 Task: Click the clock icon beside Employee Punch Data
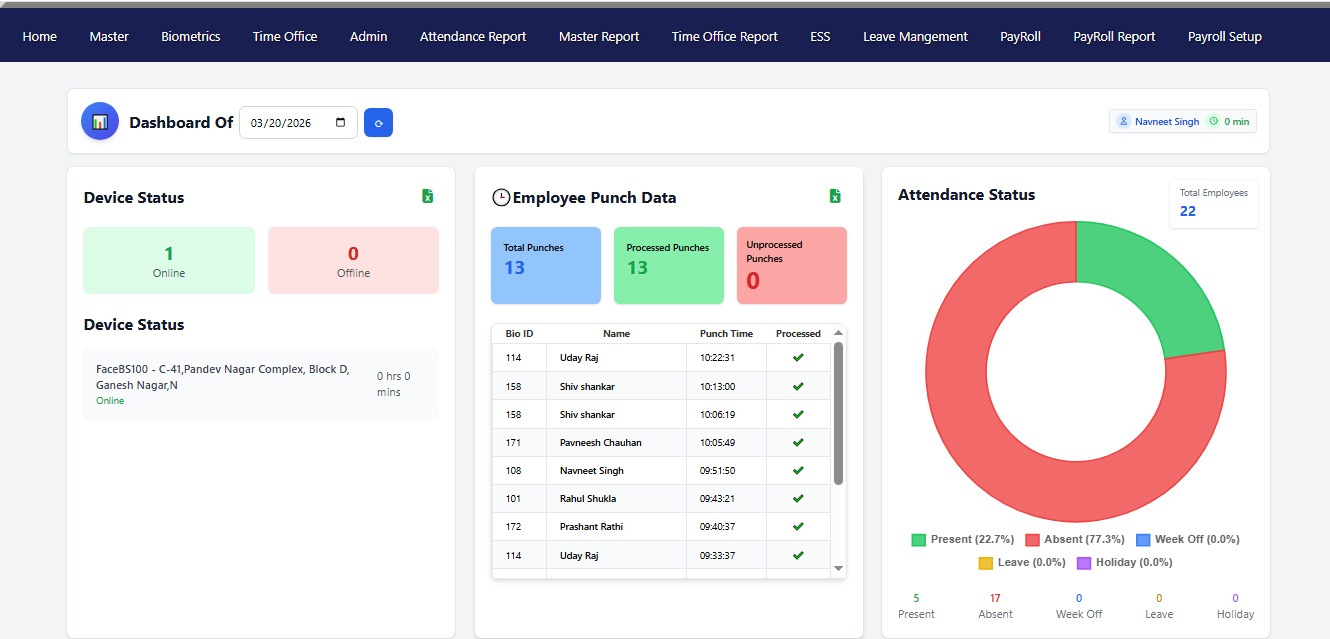click(501, 198)
